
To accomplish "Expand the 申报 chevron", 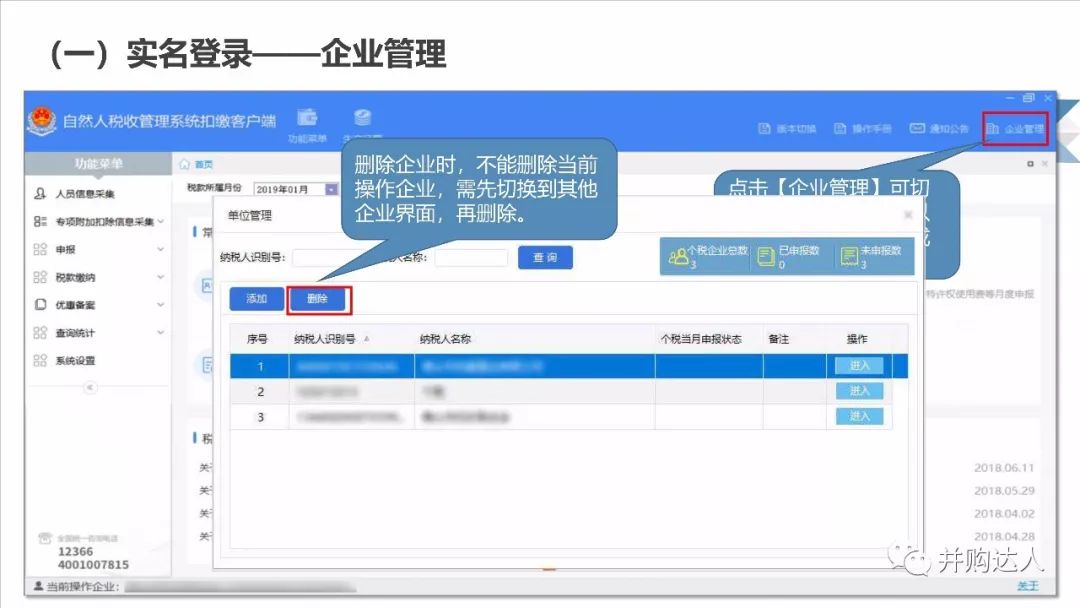I will click(160, 249).
